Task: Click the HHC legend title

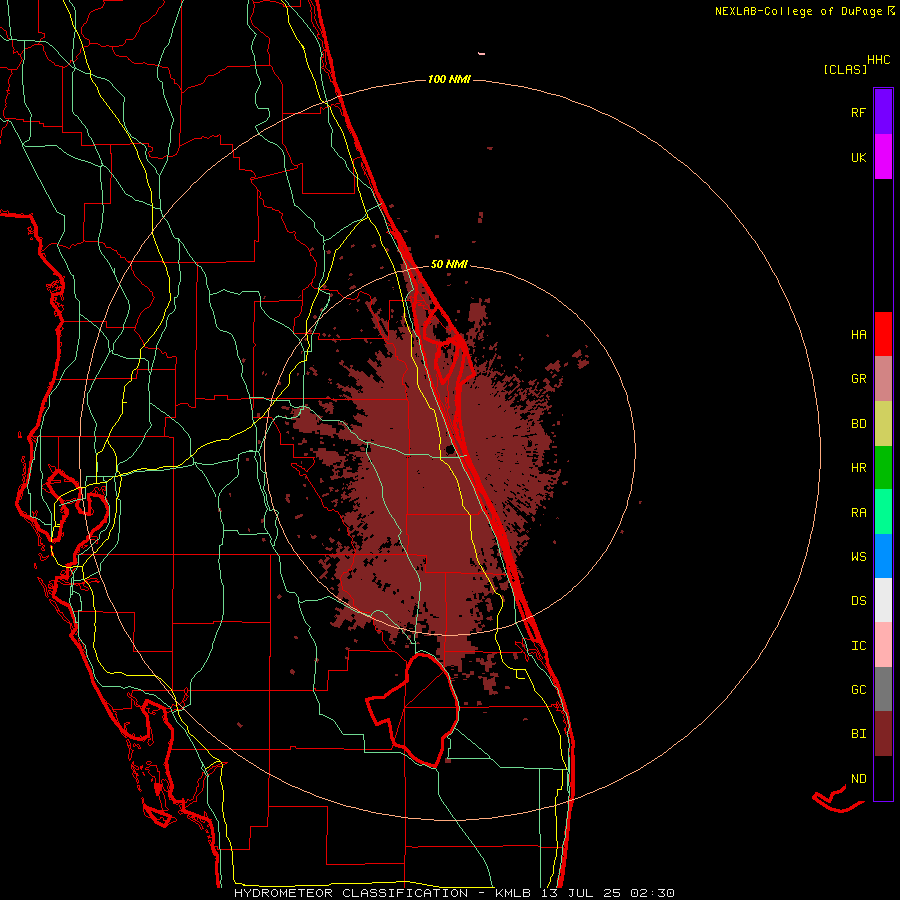Action: pos(879,60)
